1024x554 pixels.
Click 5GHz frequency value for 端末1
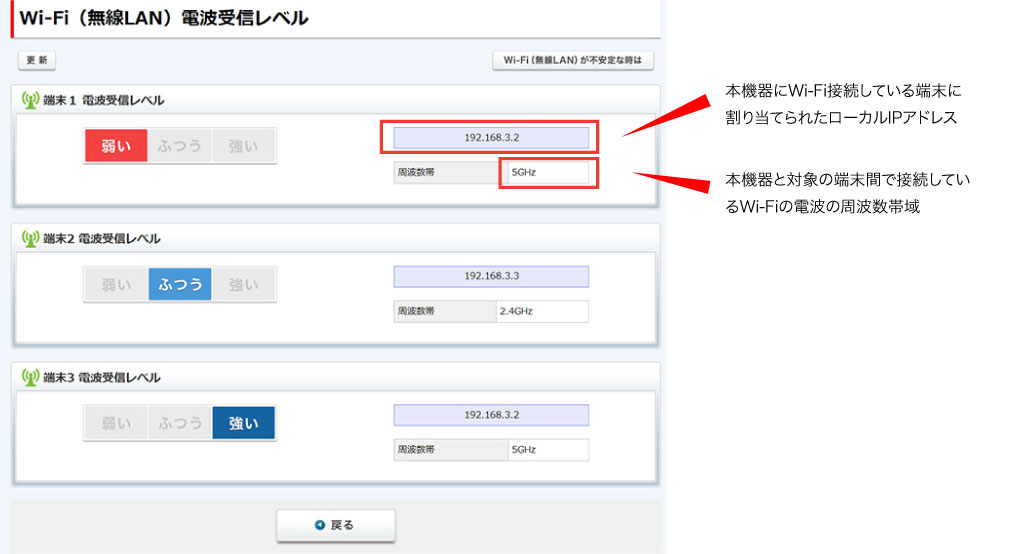pyautogui.click(x=548, y=172)
